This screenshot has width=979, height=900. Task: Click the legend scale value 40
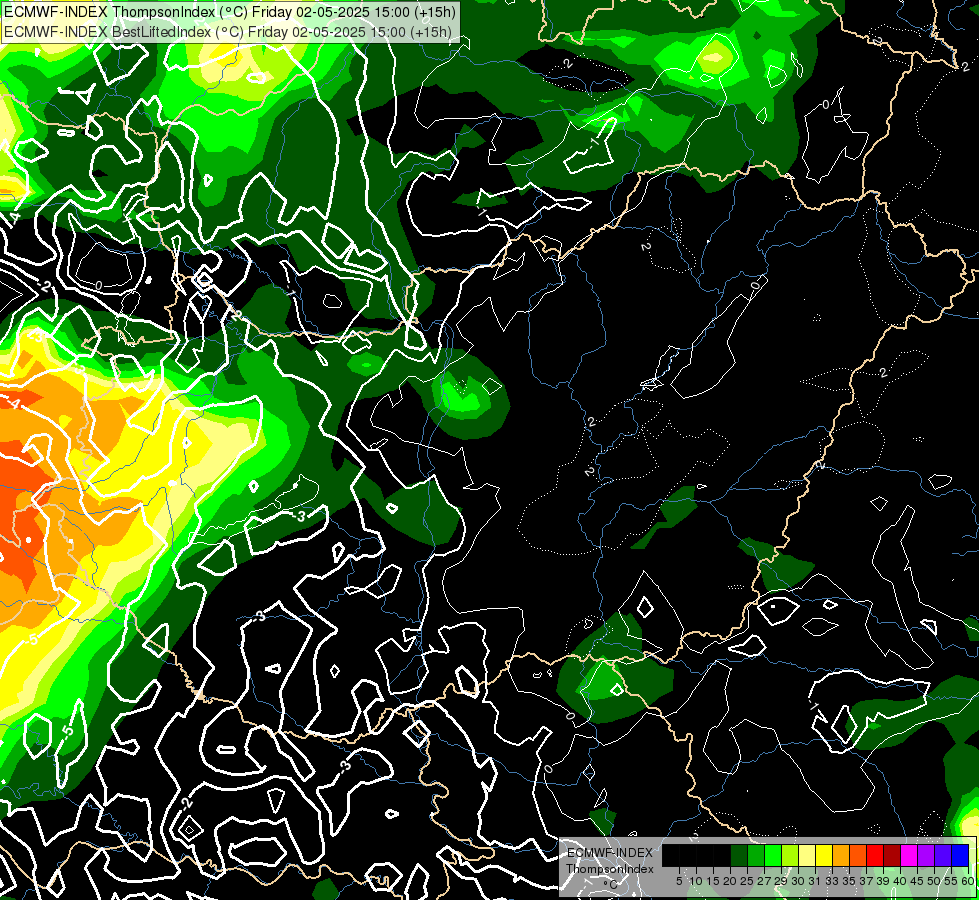coord(900,881)
